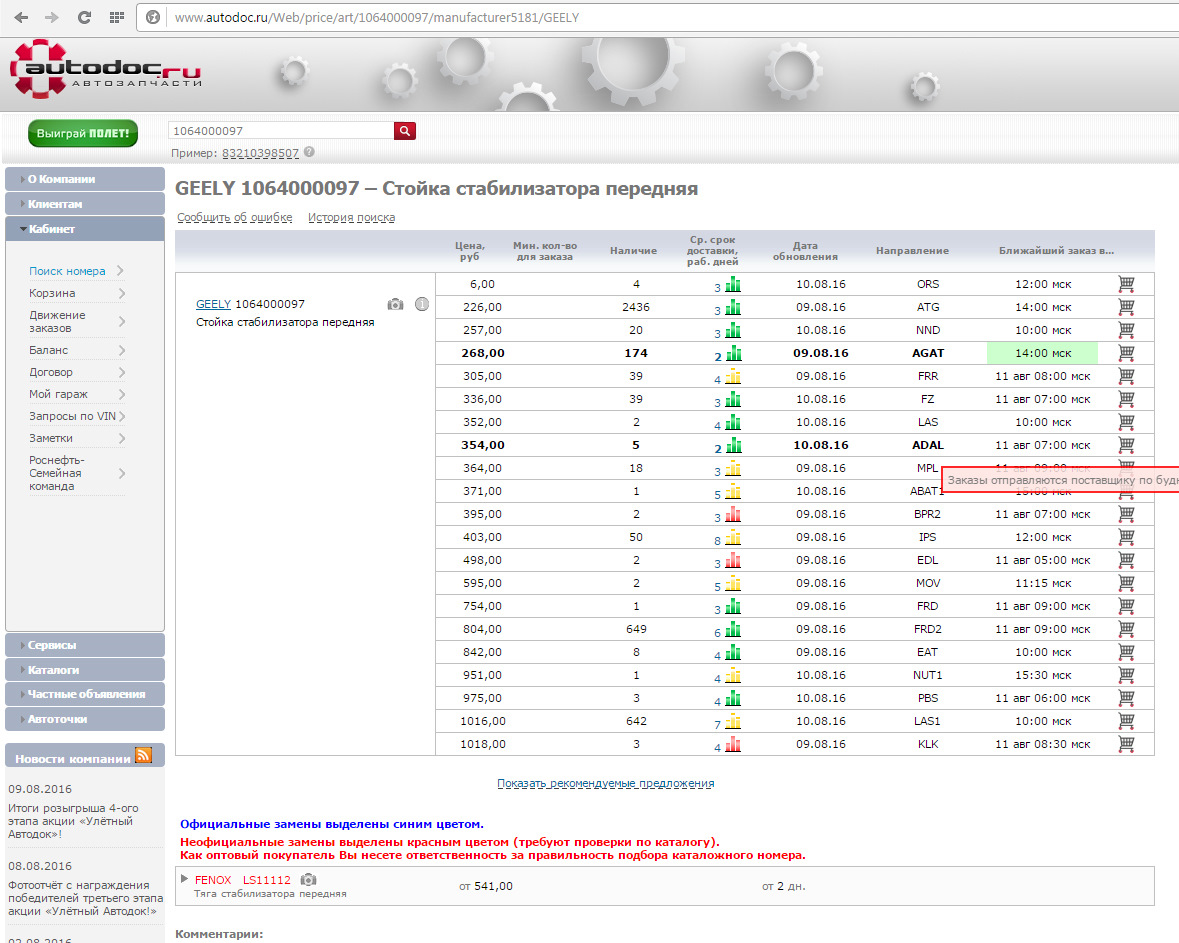The width and height of the screenshot is (1179, 943).
Task: Expand the FENOX LS11112 replacement row
Action: coord(185,879)
